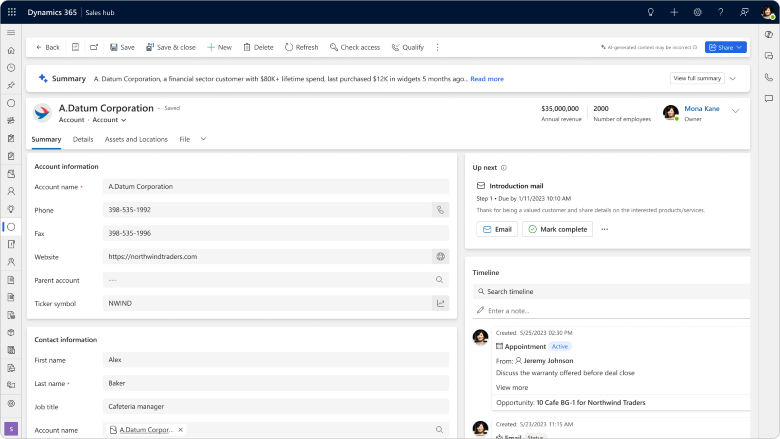Click the lightbulb icon in top bar
The height and width of the screenshot is (439, 780).
(x=650, y=12)
